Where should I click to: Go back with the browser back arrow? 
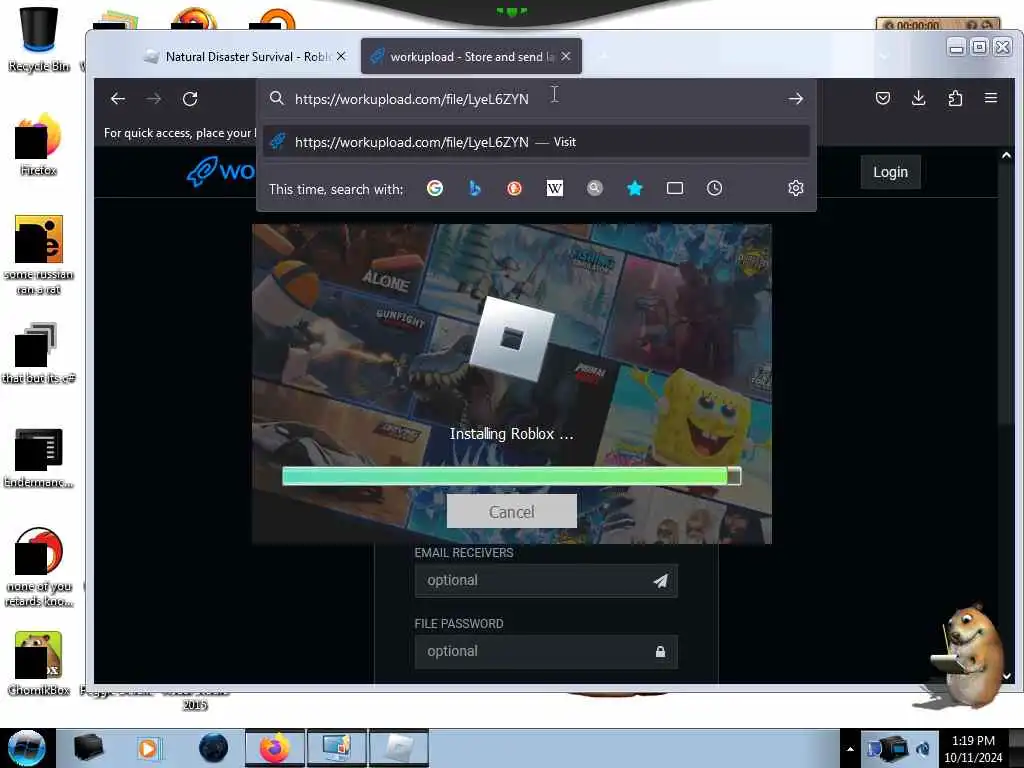click(x=118, y=99)
